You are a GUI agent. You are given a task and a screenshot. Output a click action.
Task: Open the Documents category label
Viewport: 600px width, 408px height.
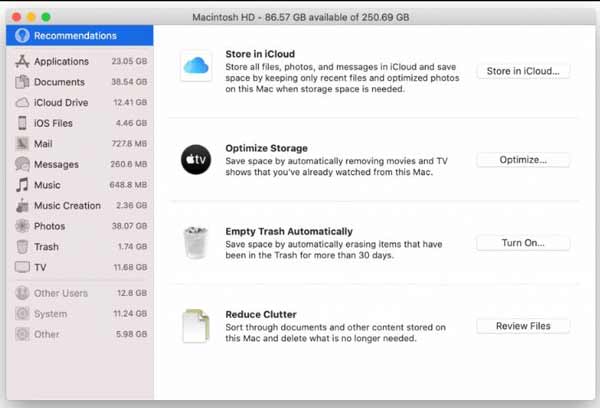tap(59, 82)
